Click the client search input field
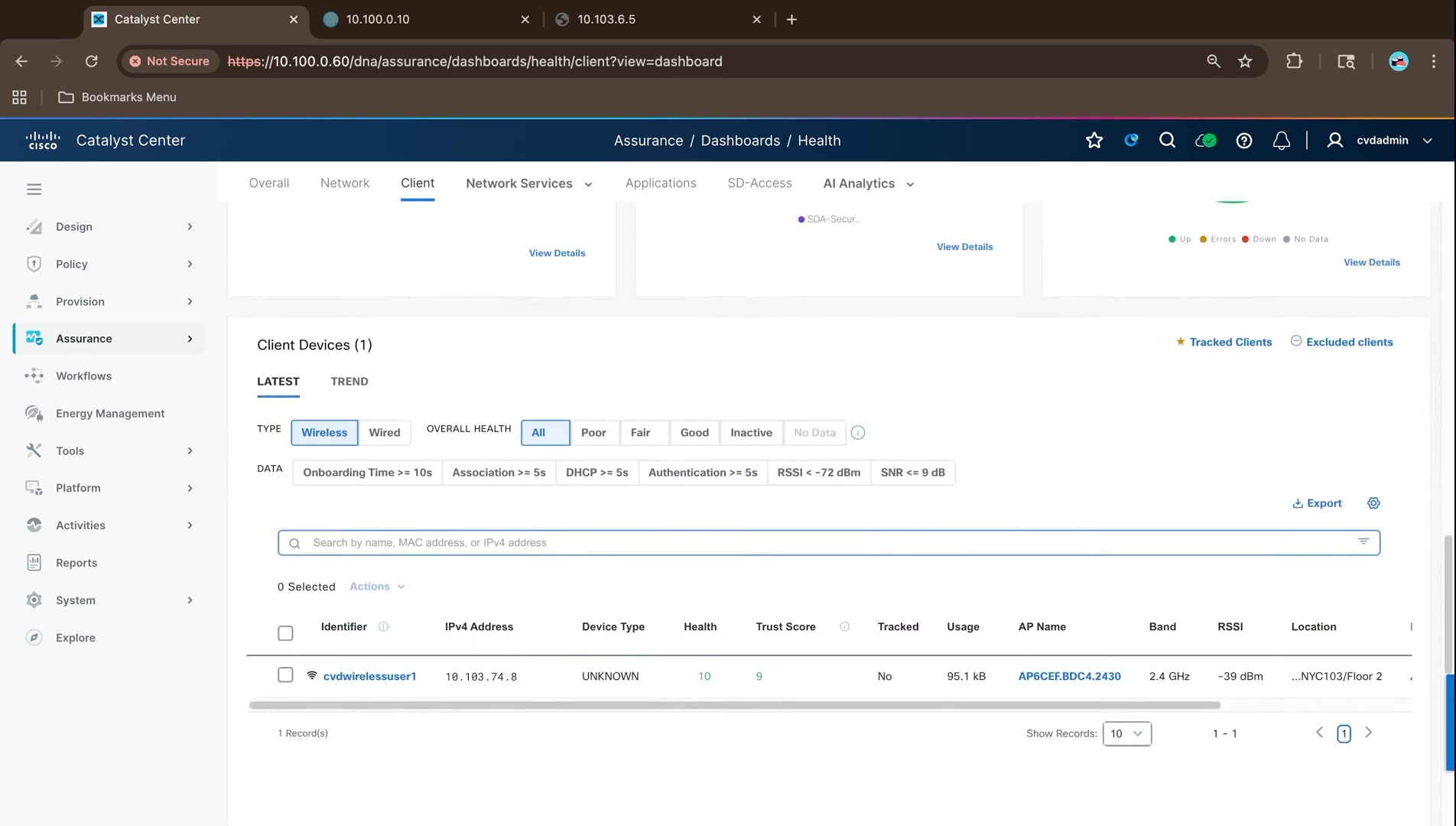 click(829, 542)
